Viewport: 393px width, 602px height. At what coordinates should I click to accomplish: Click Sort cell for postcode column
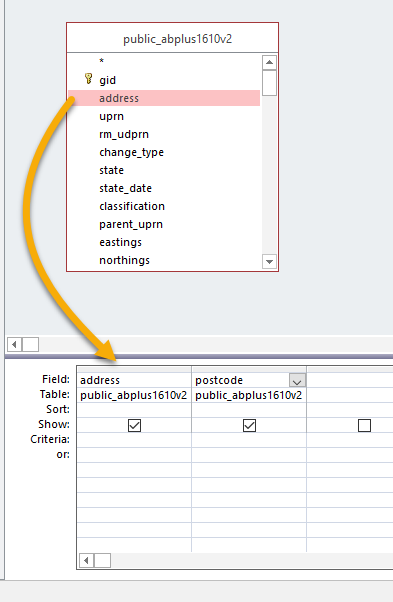(249, 410)
